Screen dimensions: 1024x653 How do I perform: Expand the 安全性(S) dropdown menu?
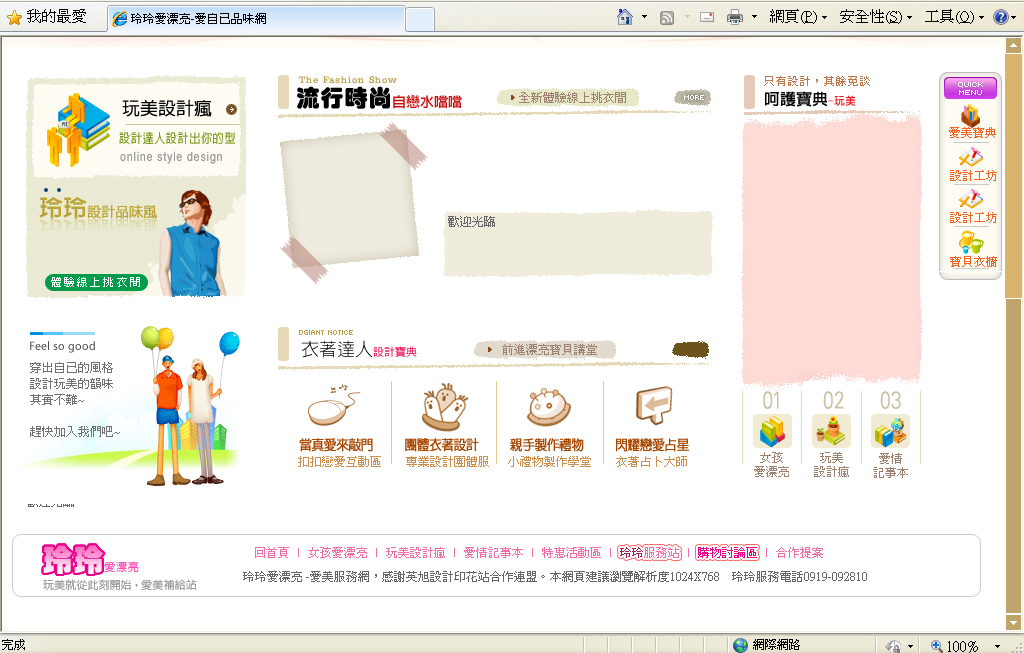(x=875, y=17)
